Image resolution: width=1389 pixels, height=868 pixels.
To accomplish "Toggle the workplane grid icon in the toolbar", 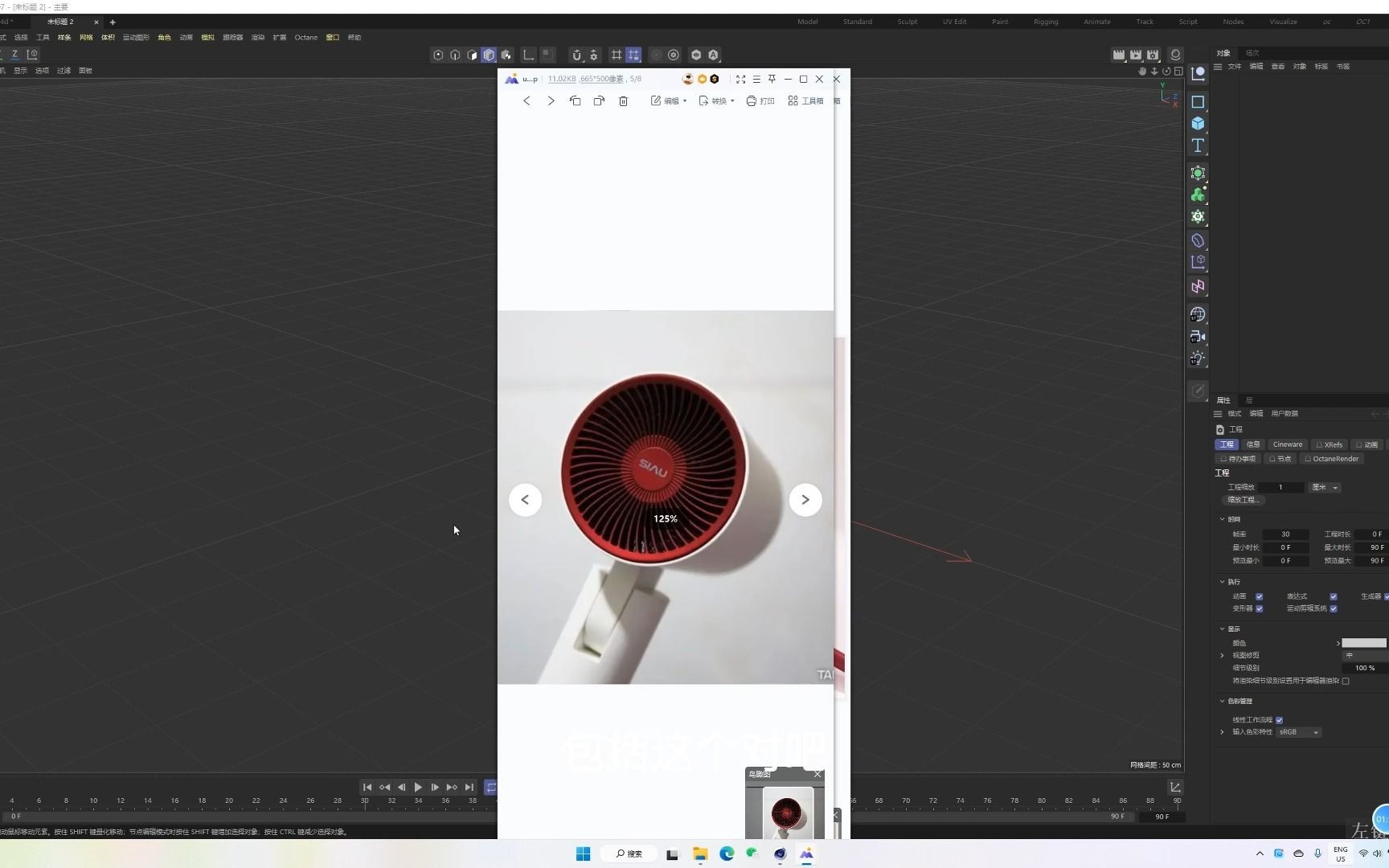I will click(617, 55).
